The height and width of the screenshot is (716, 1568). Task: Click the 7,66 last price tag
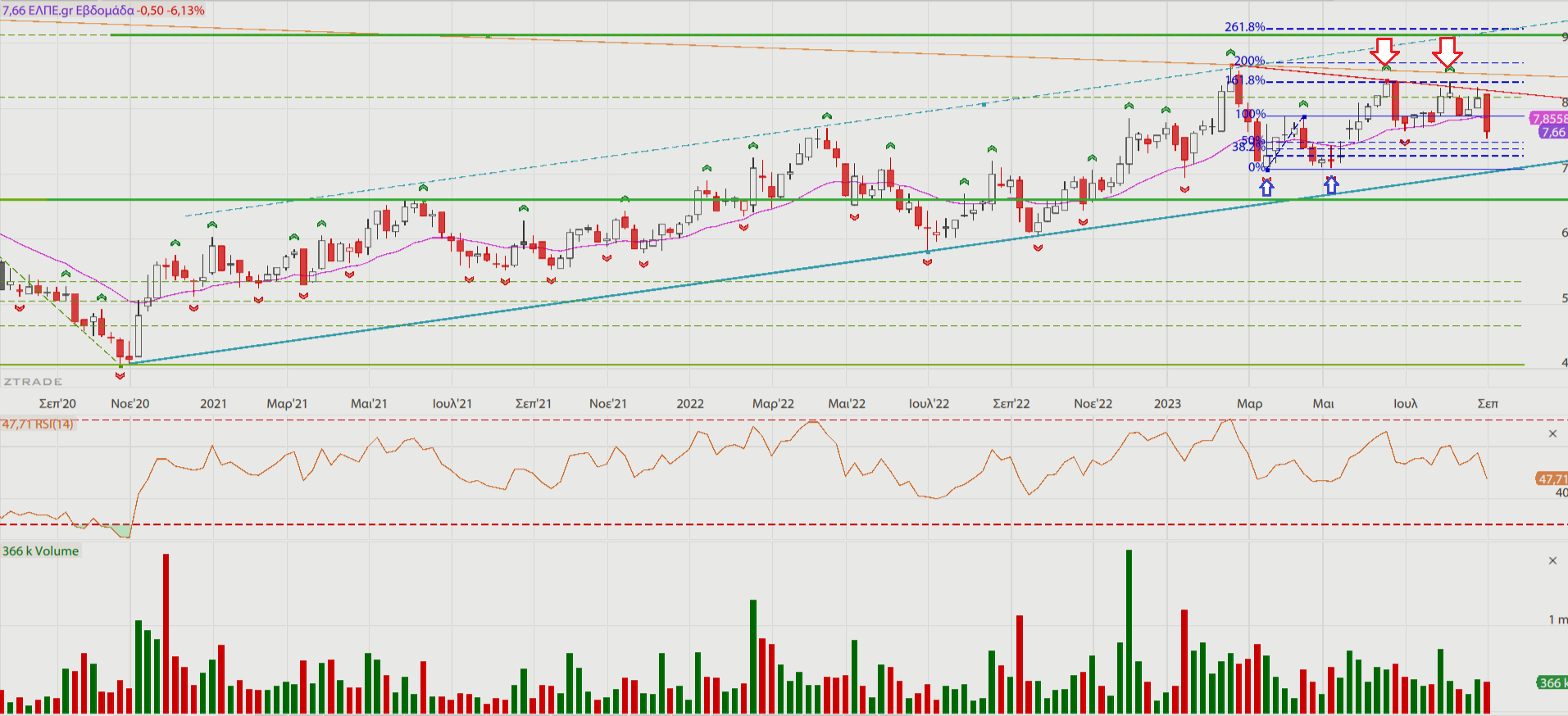pos(1552,132)
